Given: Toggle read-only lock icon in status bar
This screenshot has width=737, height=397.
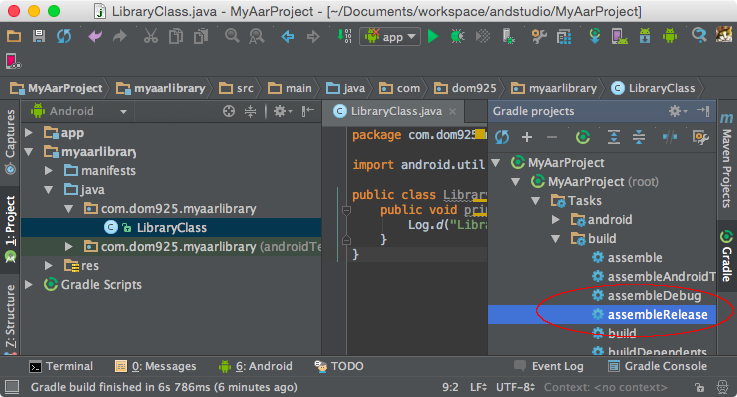Looking at the screenshot, I should coord(700,388).
